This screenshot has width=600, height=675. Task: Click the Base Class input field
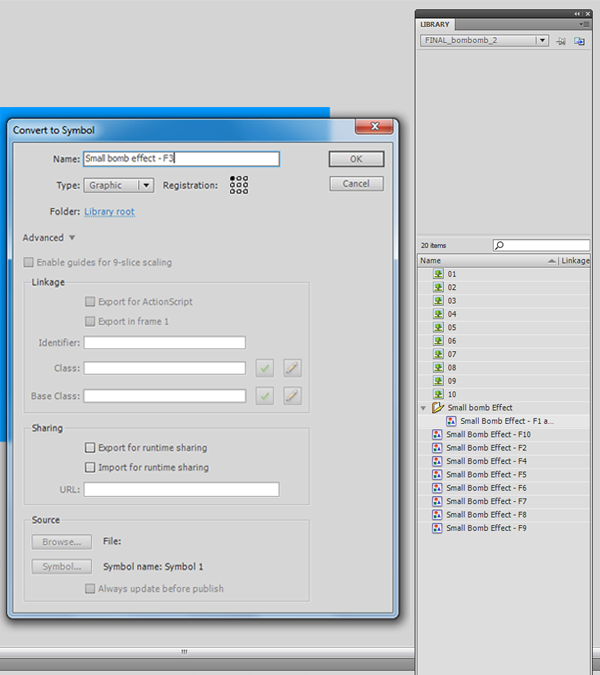pyautogui.click(x=165, y=396)
